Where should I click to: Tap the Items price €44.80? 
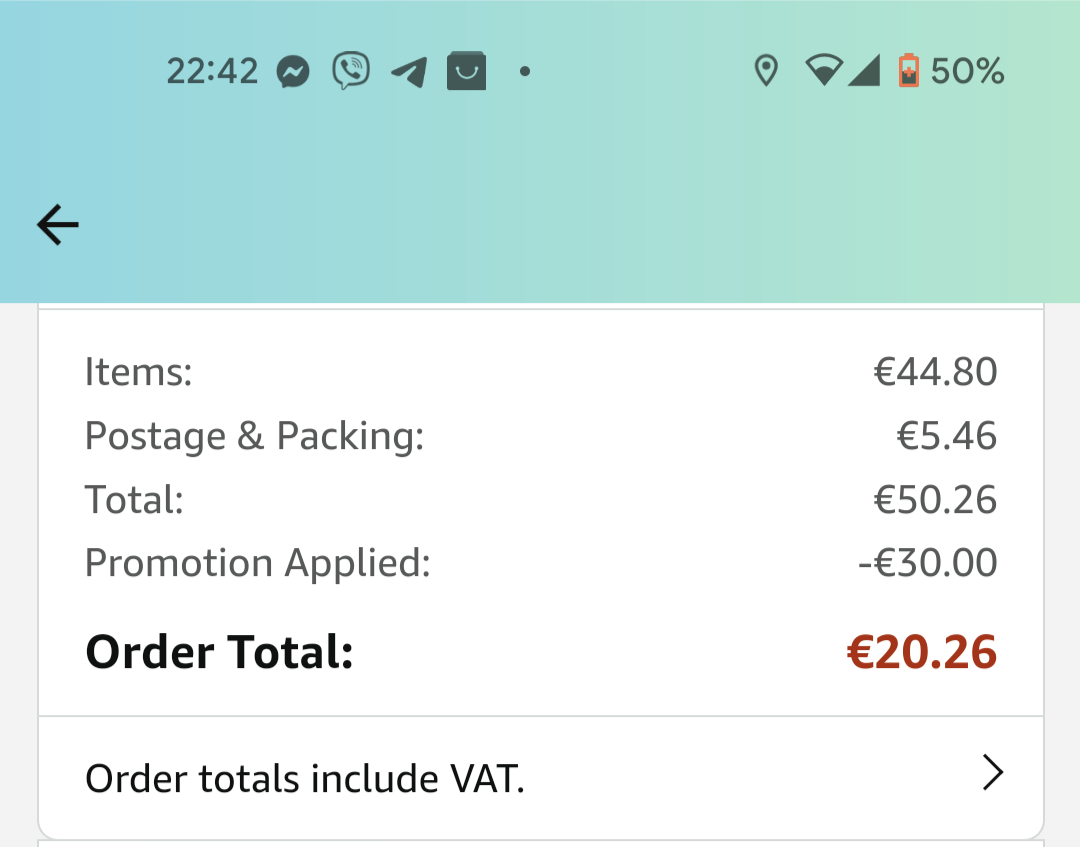tap(935, 372)
